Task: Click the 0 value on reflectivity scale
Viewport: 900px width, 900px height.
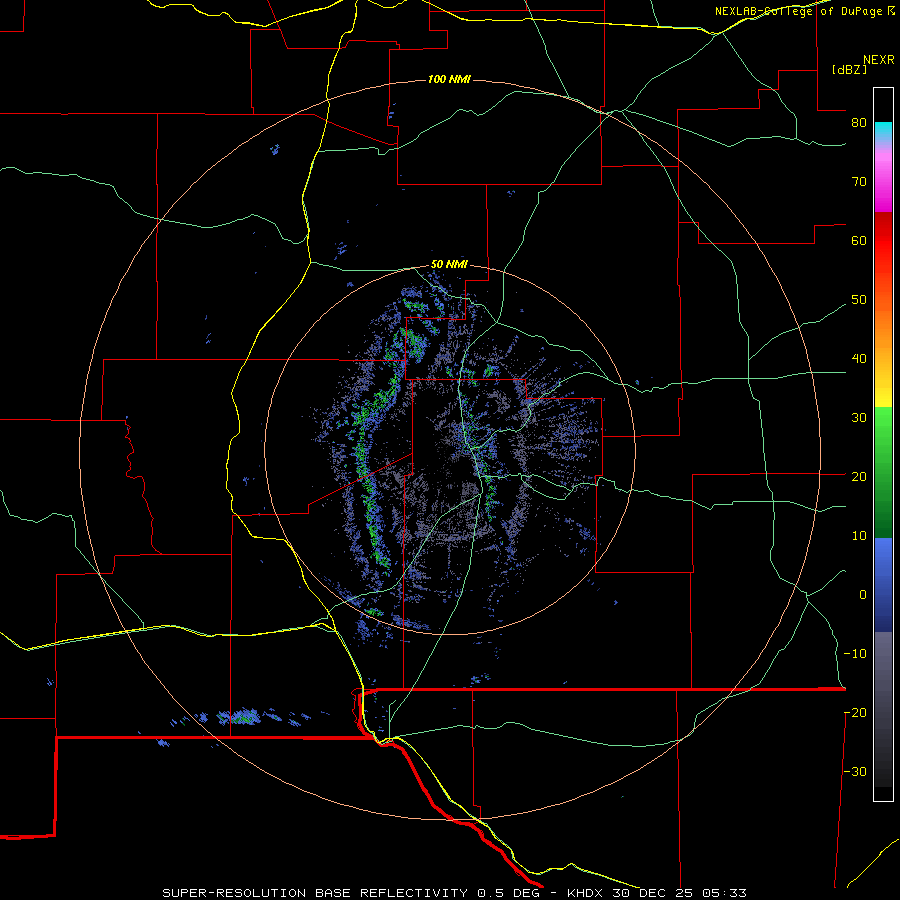Action: tap(863, 595)
